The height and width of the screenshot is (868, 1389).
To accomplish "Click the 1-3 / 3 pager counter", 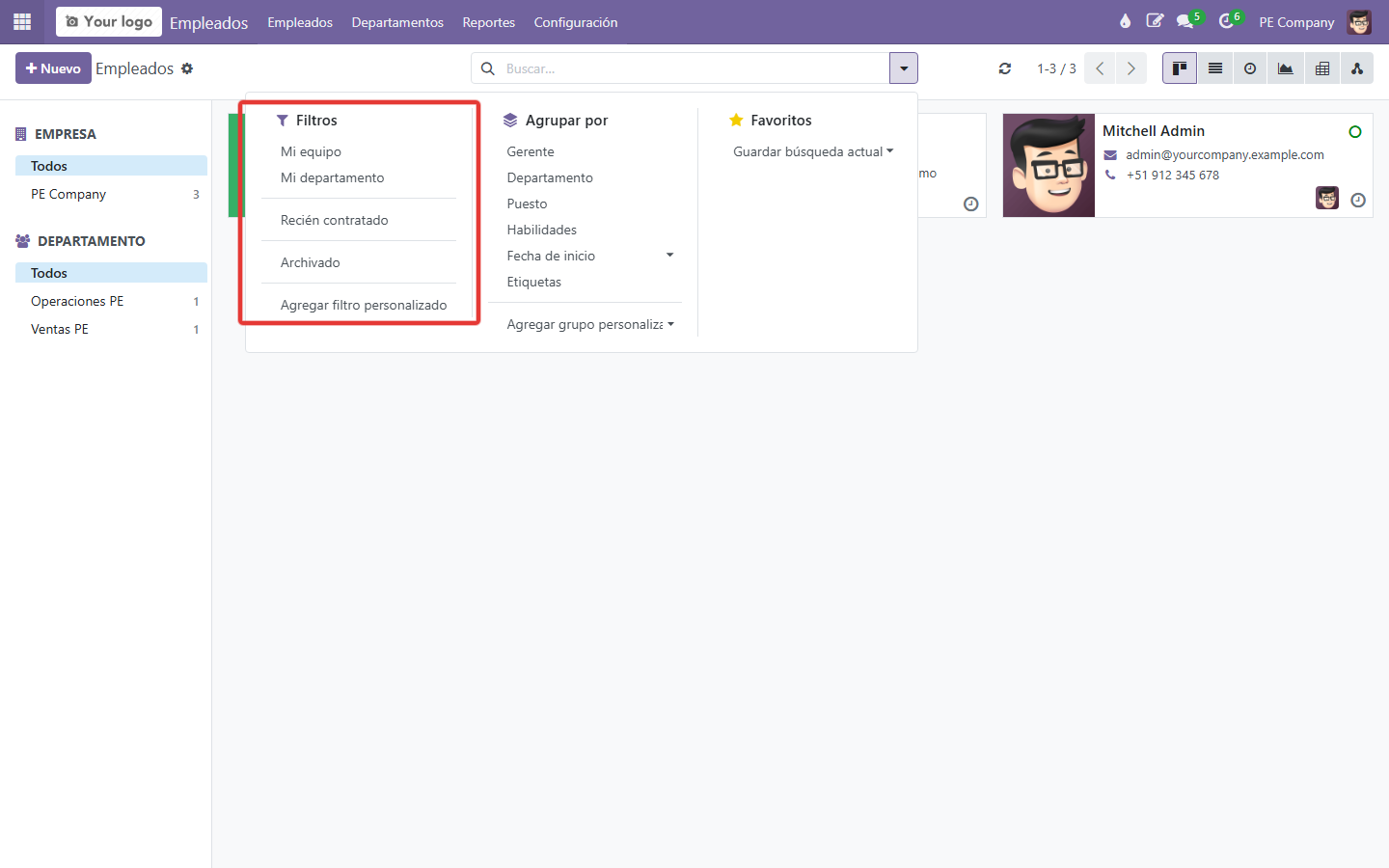I will [x=1056, y=68].
